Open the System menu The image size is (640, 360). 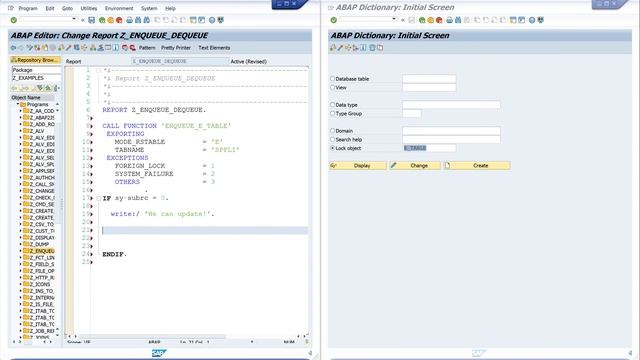(149, 8)
